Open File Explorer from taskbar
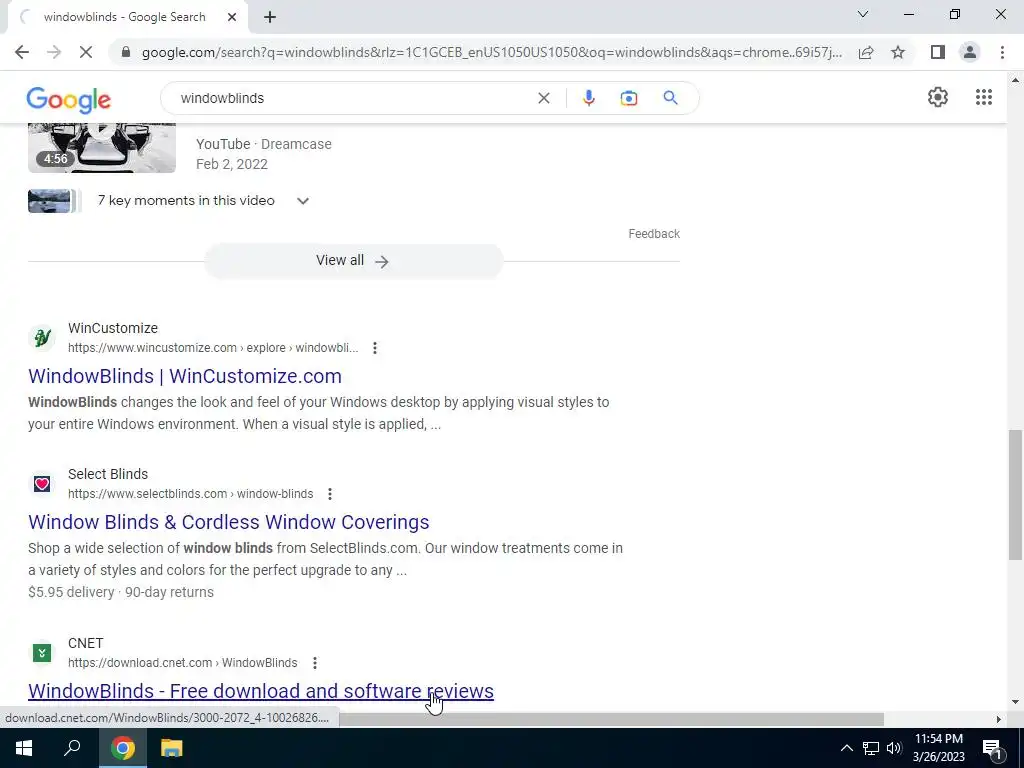The width and height of the screenshot is (1024, 768). [x=171, y=748]
